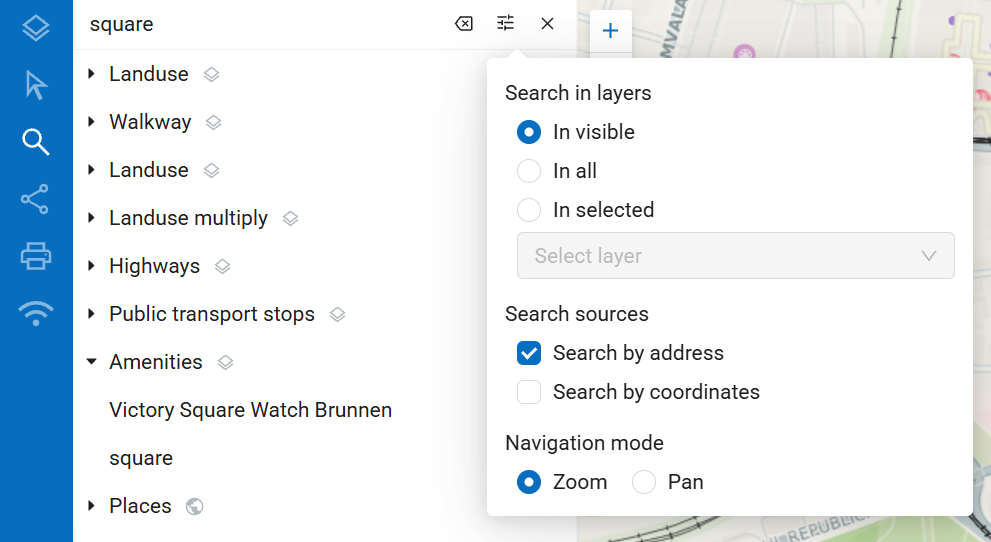Select the identify pointer tool

pyautogui.click(x=35, y=85)
